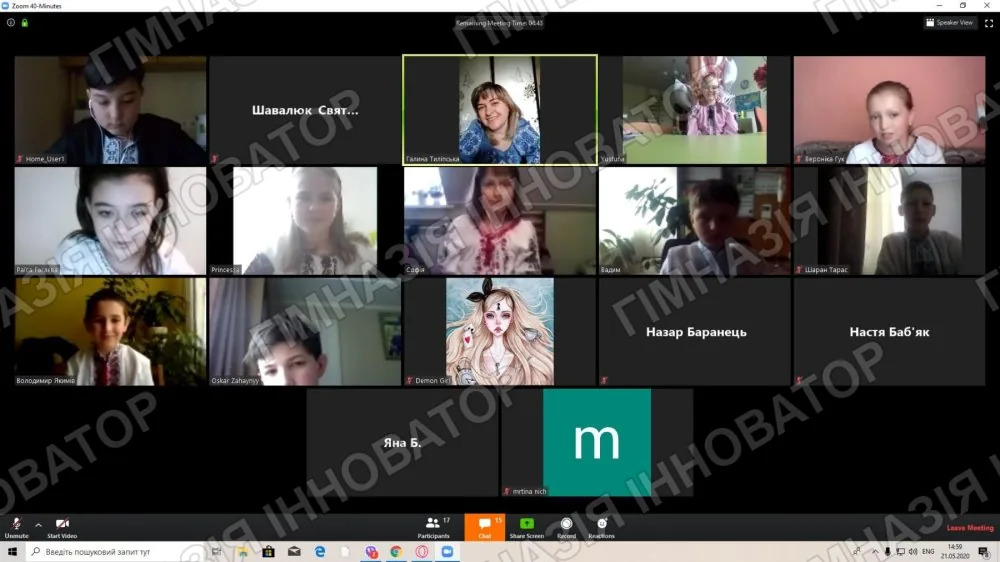Expand audio options arrow next to Unmute
This screenshot has width=1000, height=562.
[38, 525]
